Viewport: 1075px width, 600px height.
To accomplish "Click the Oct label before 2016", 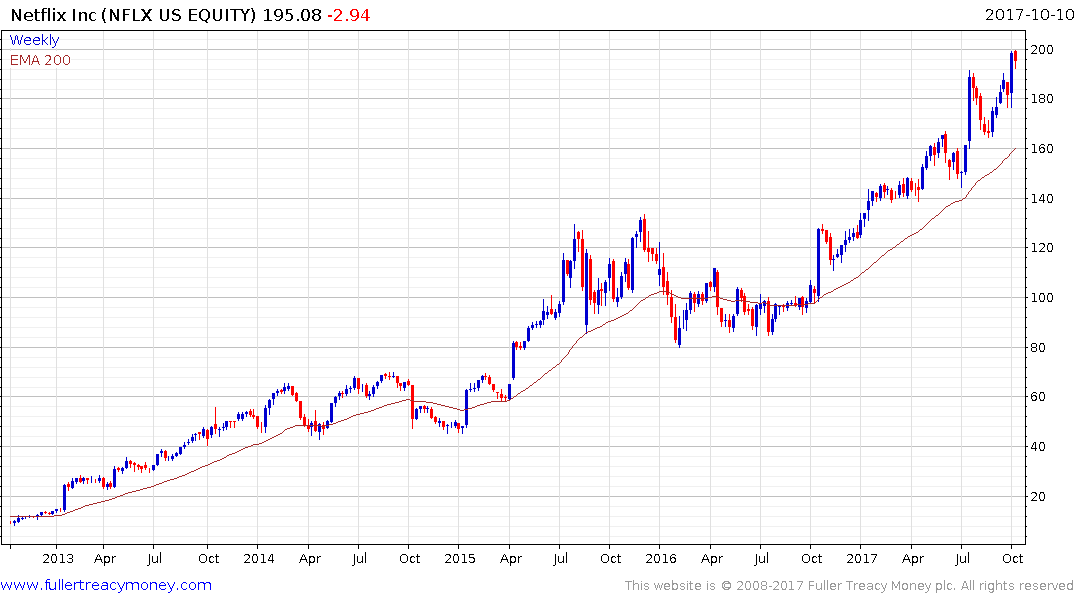I will click(x=610, y=558).
